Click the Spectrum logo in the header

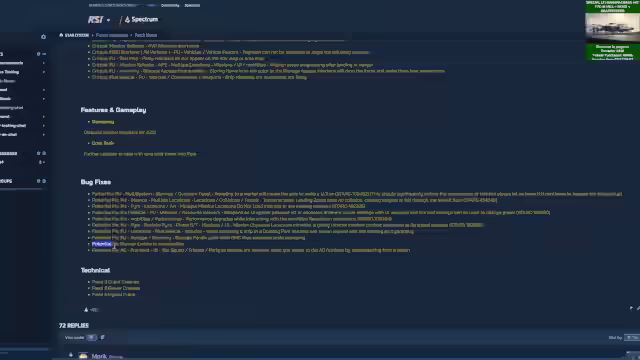141,20
